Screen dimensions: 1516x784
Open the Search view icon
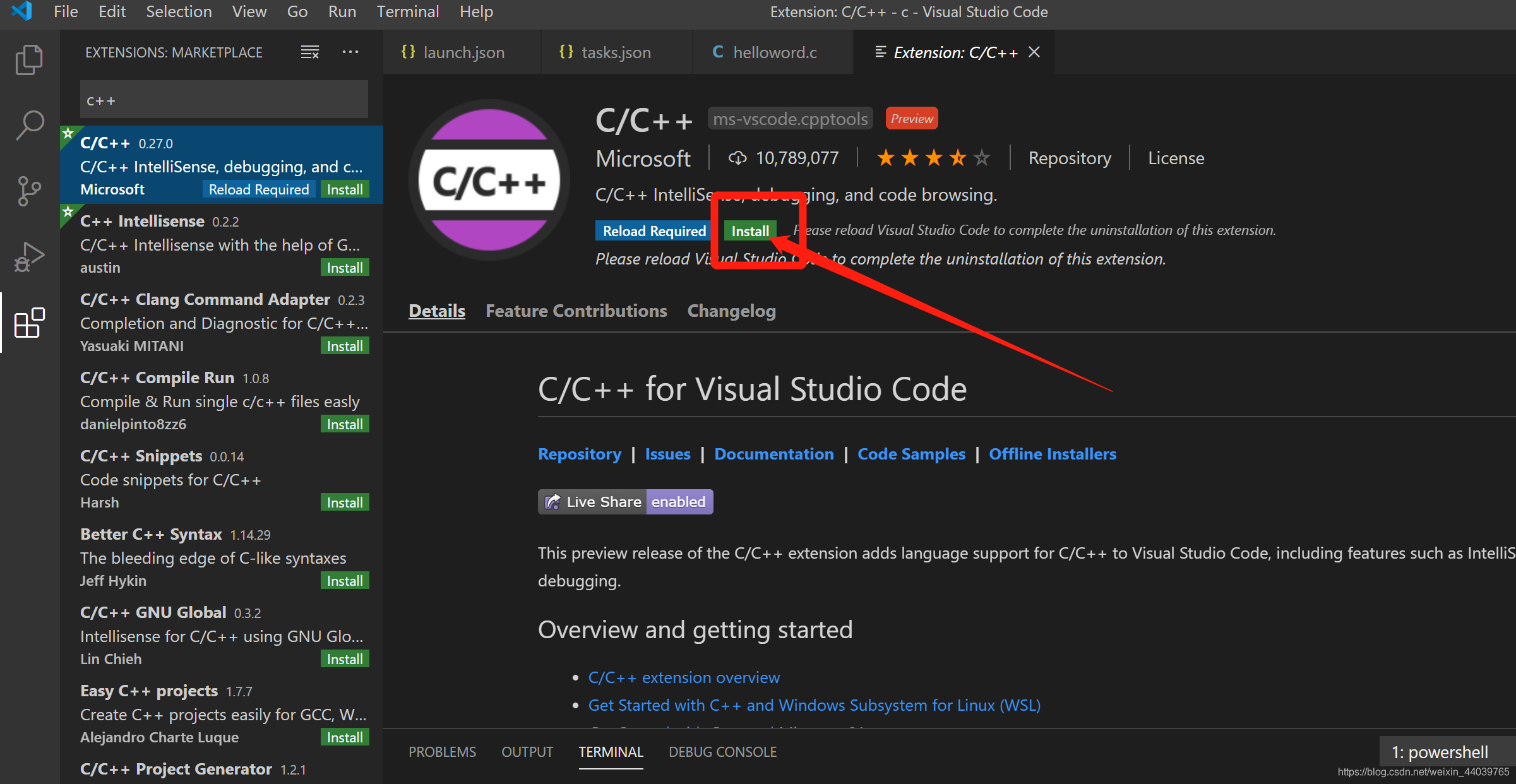29,126
